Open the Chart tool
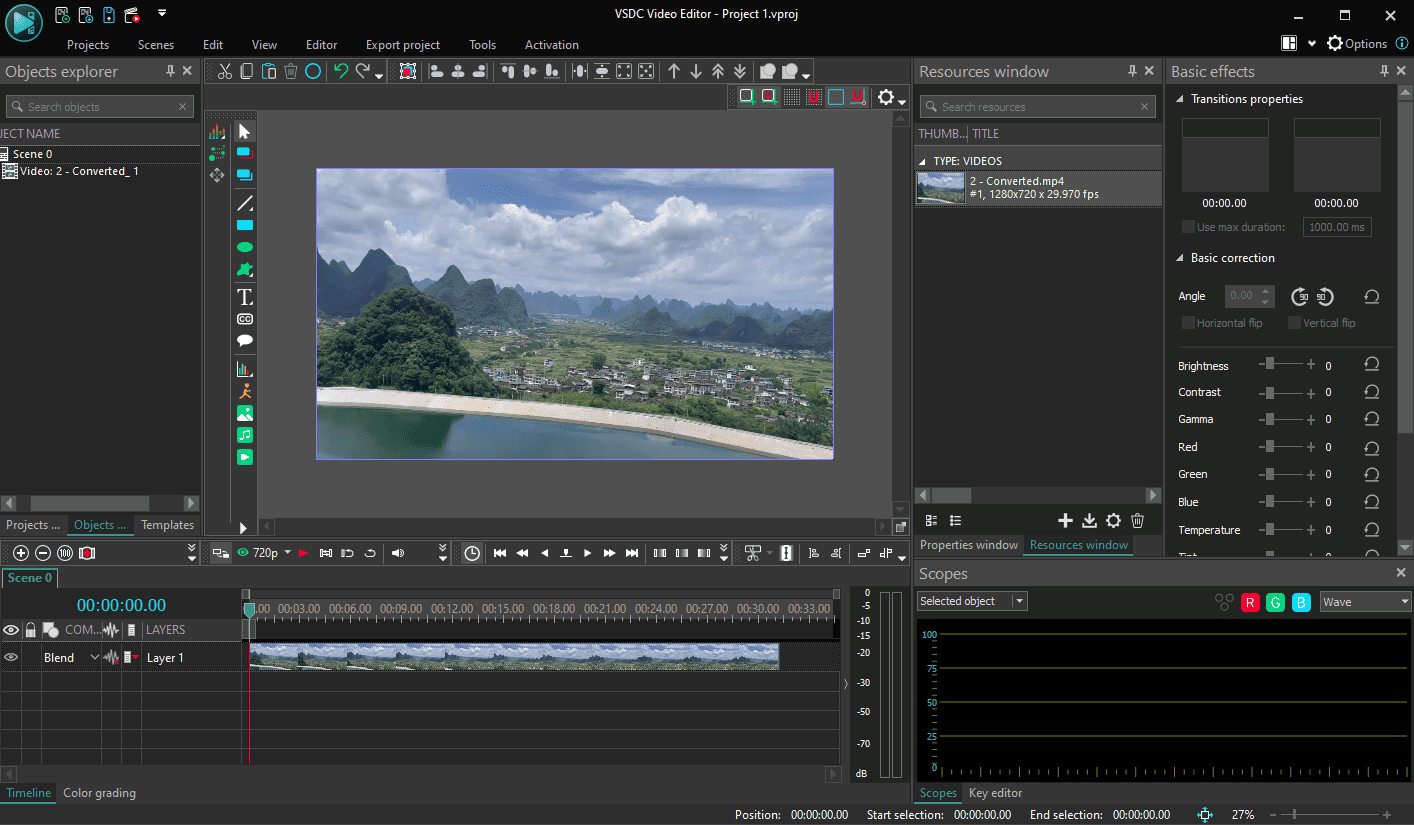This screenshot has width=1414, height=825. [x=244, y=368]
